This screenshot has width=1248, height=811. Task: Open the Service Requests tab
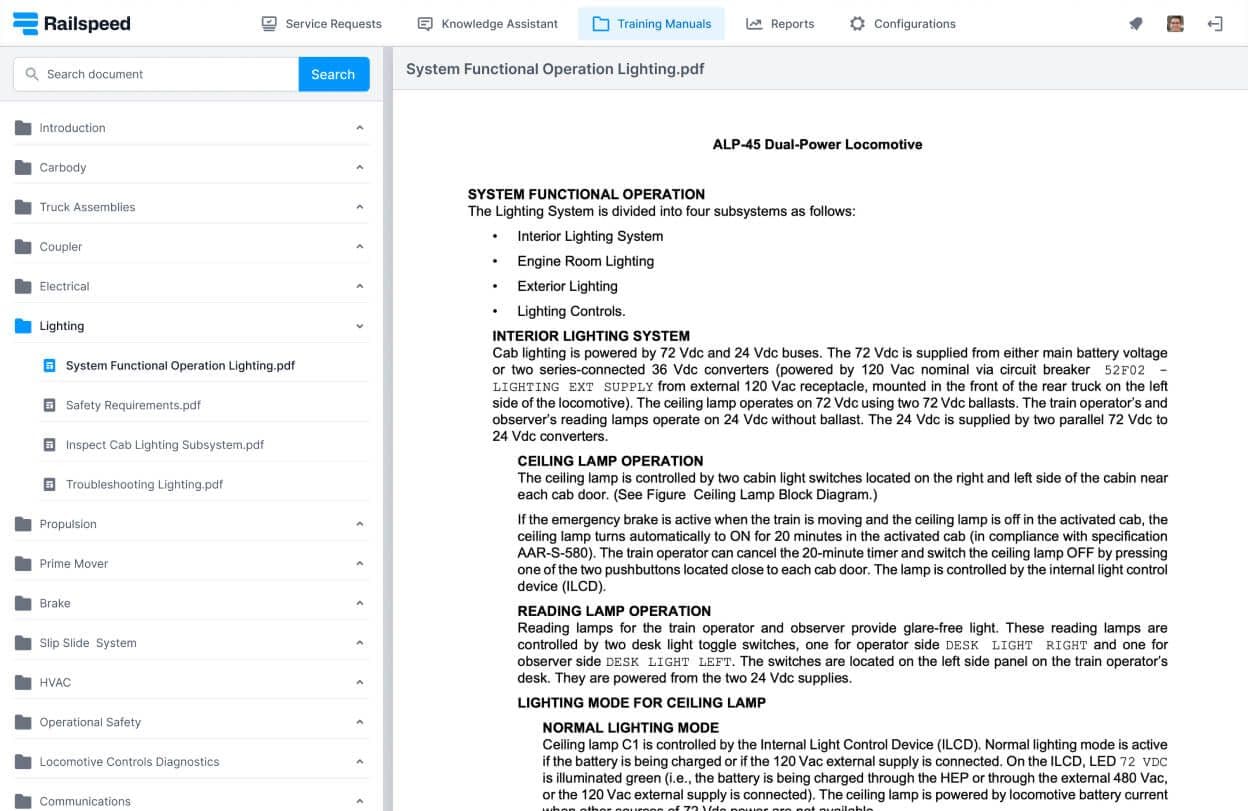tap(321, 24)
